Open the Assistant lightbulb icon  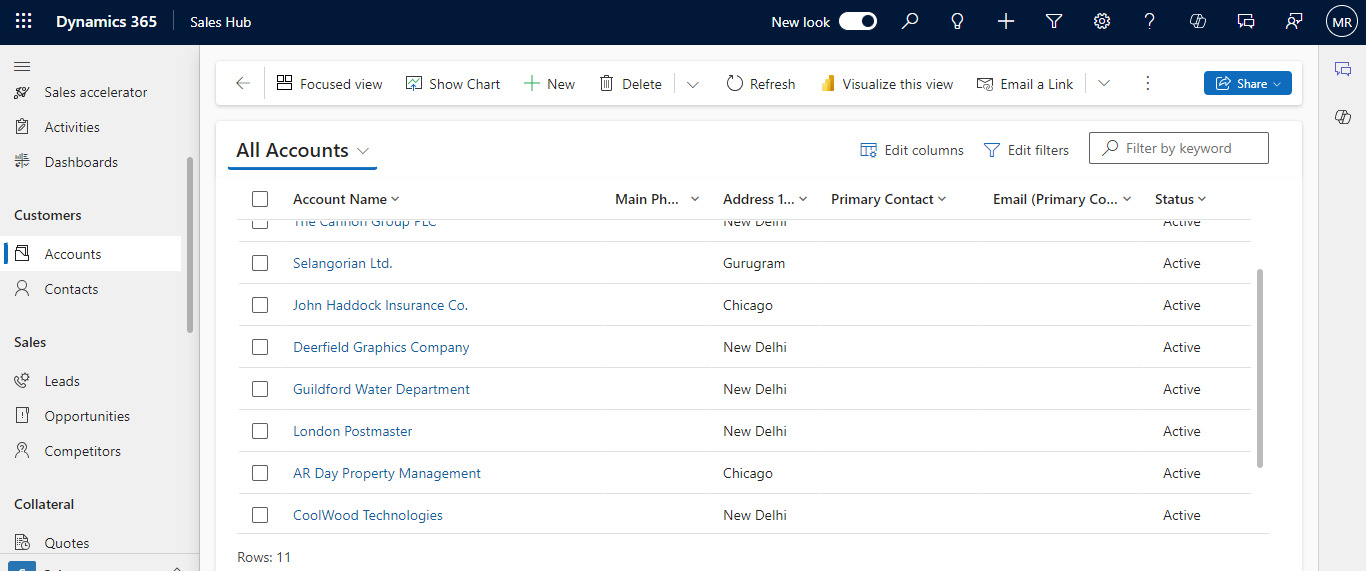tap(957, 22)
